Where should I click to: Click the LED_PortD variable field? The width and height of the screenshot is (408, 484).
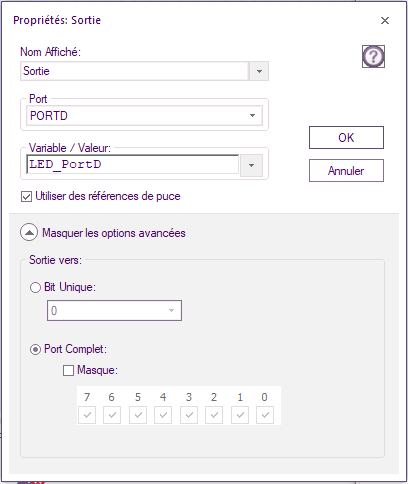coord(133,164)
